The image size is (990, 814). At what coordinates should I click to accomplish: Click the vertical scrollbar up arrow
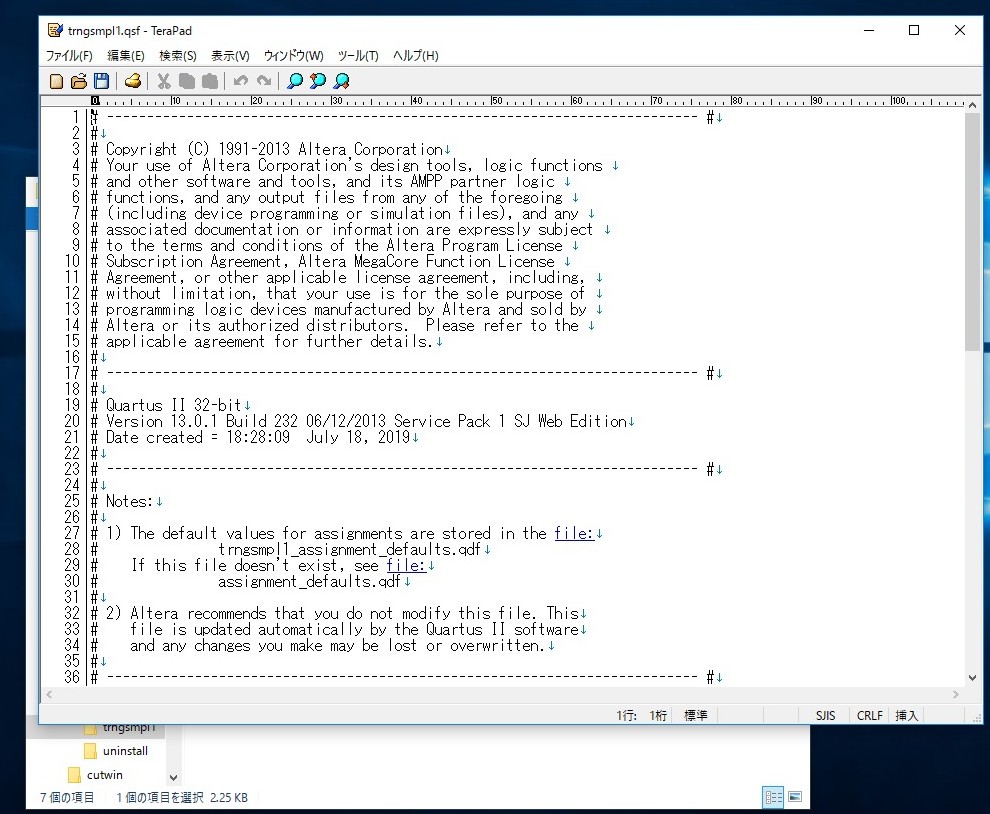(x=972, y=105)
